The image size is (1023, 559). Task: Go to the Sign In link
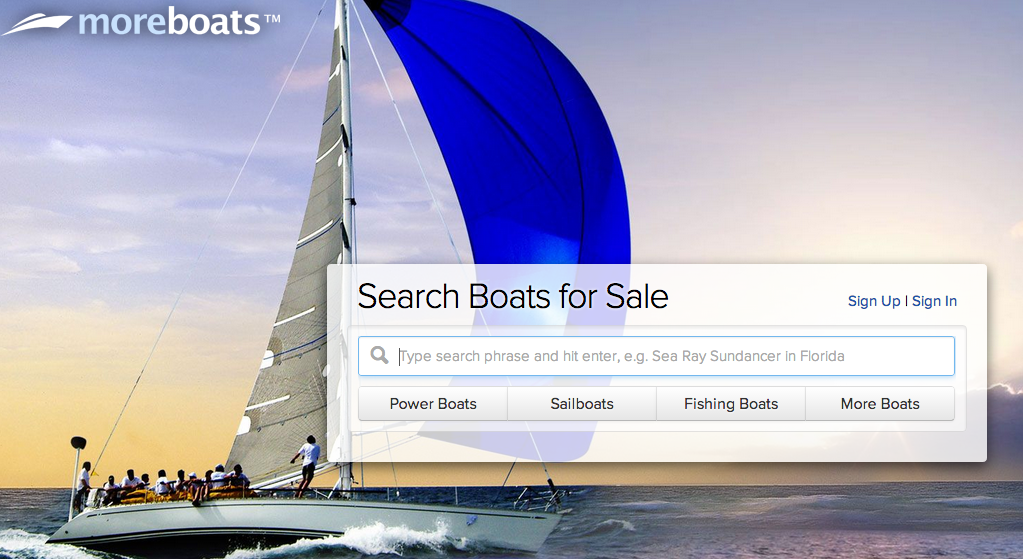[x=934, y=301]
